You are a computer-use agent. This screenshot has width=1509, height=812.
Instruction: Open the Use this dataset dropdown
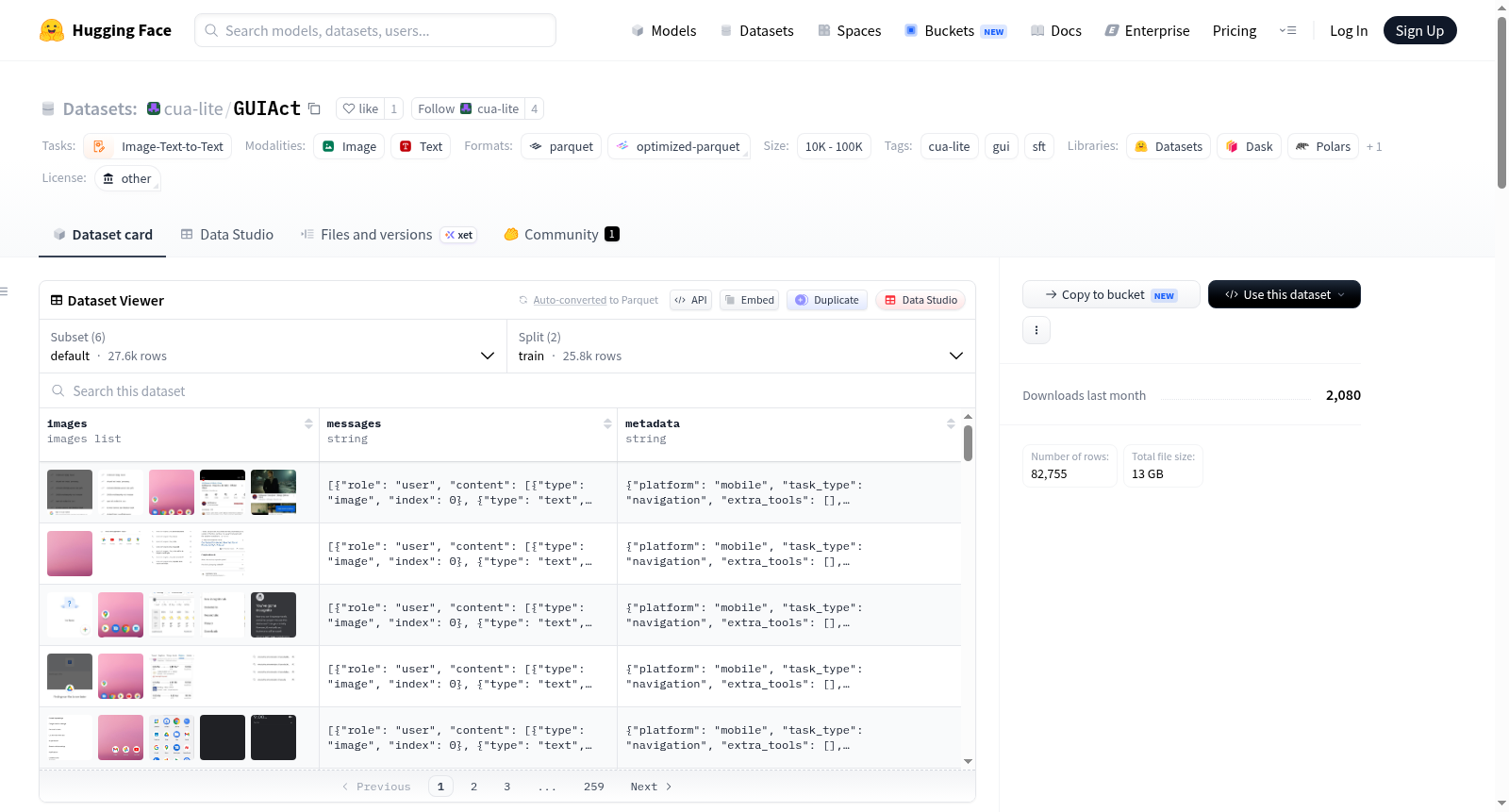click(x=1285, y=294)
